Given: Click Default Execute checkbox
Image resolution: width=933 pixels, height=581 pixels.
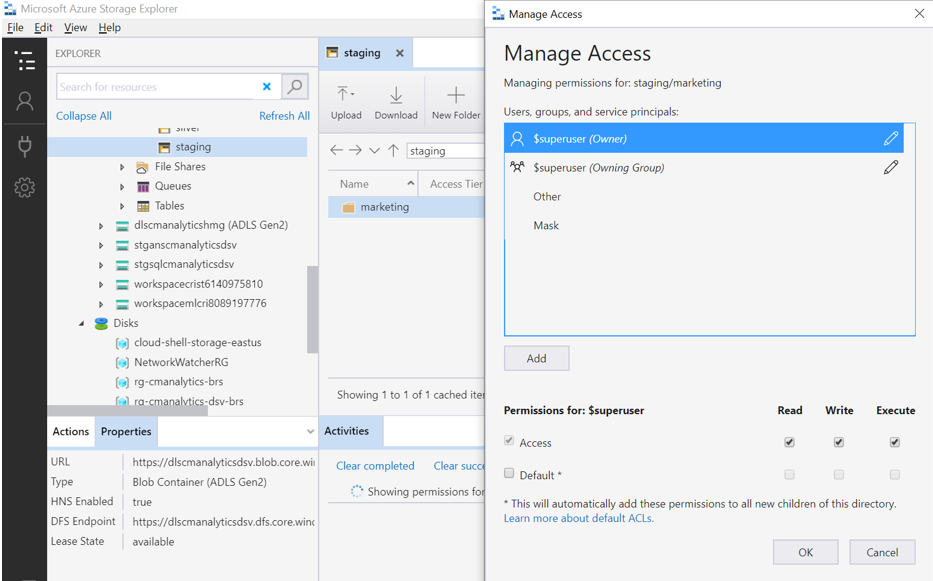Looking at the screenshot, I should tap(894, 474).
